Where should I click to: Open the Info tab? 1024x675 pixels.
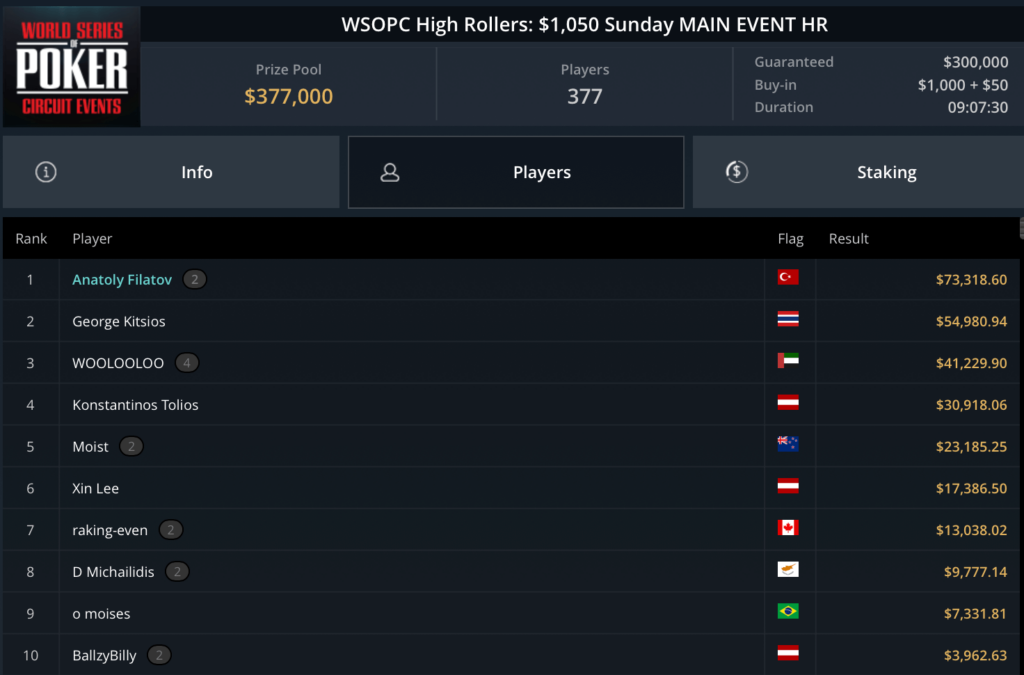coord(171,172)
